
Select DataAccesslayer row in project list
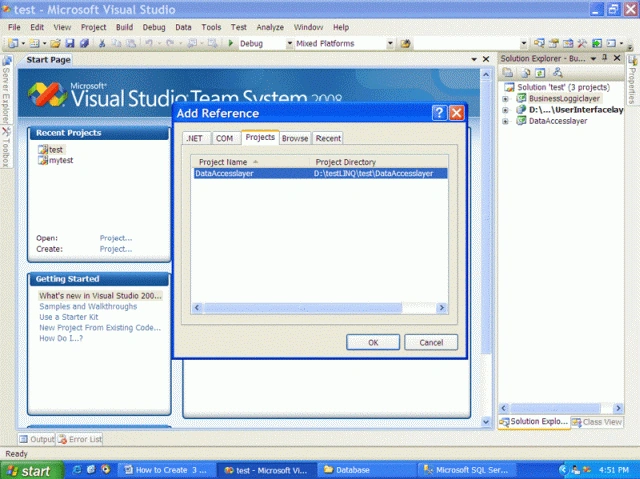click(x=320, y=173)
